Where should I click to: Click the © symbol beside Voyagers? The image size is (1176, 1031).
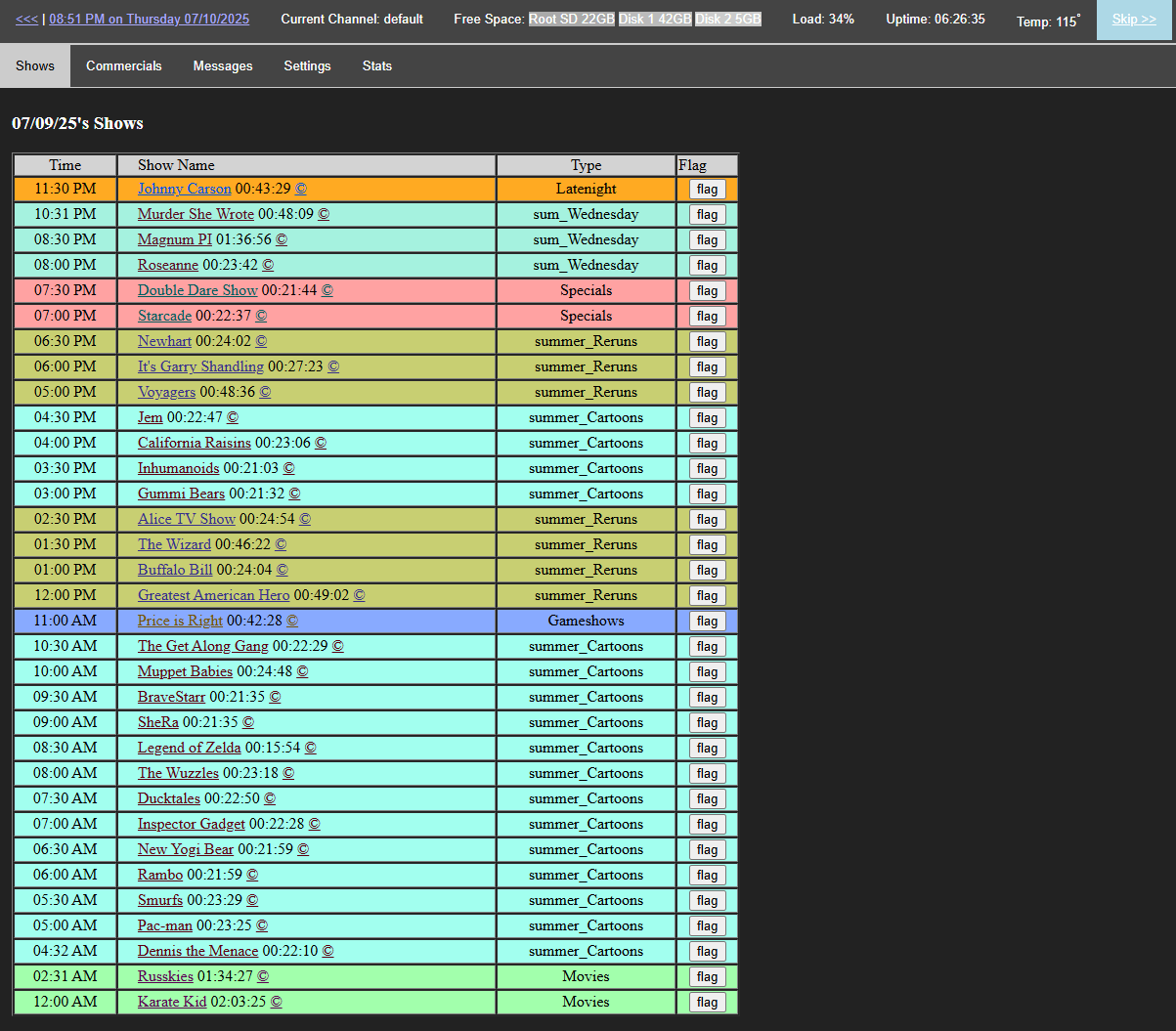point(265,392)
